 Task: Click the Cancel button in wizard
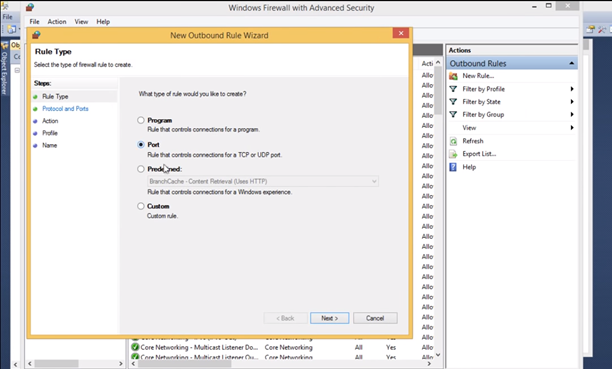pos(375,318)
